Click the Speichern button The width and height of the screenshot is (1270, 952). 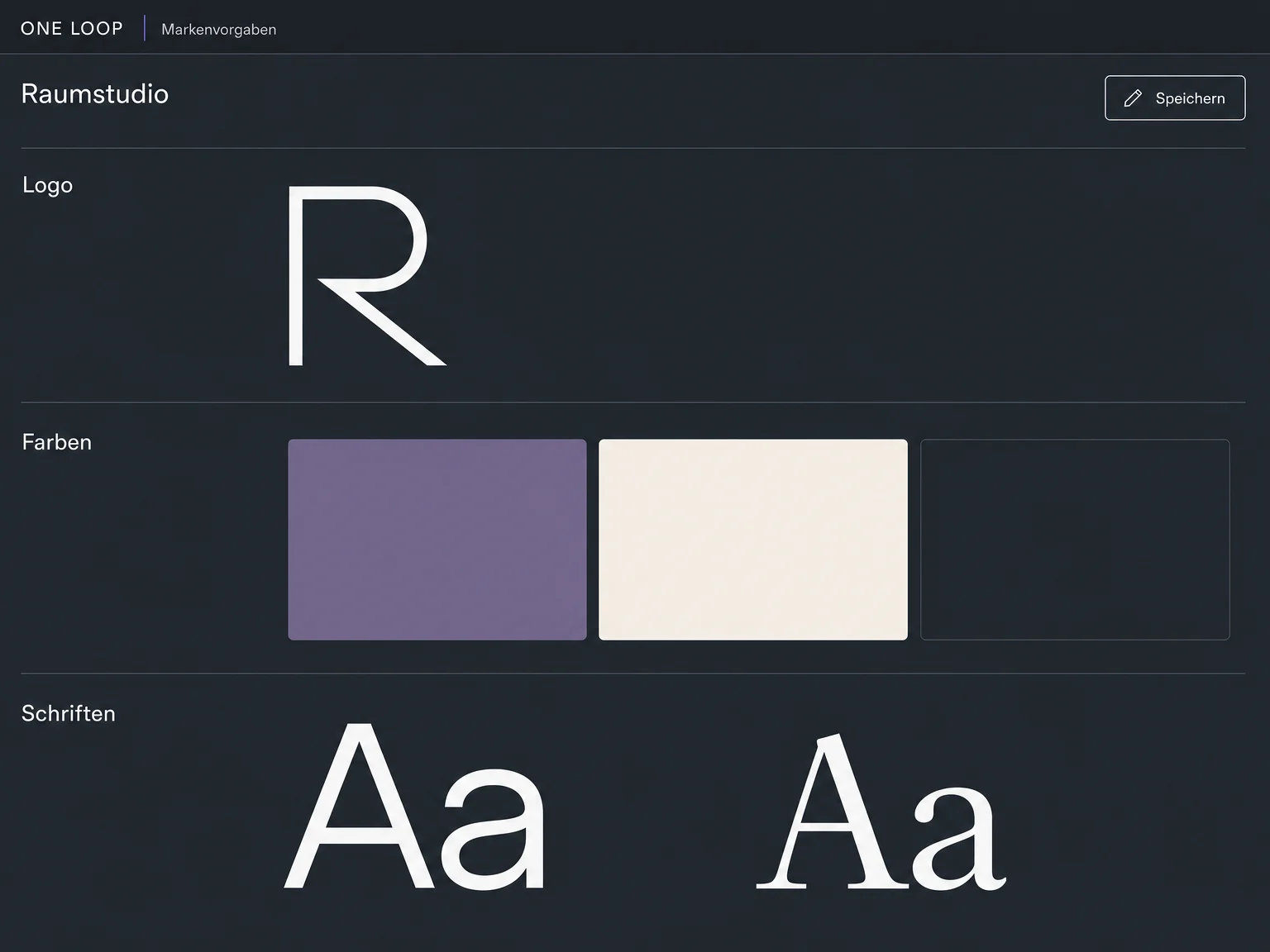tap(1175, 98)
